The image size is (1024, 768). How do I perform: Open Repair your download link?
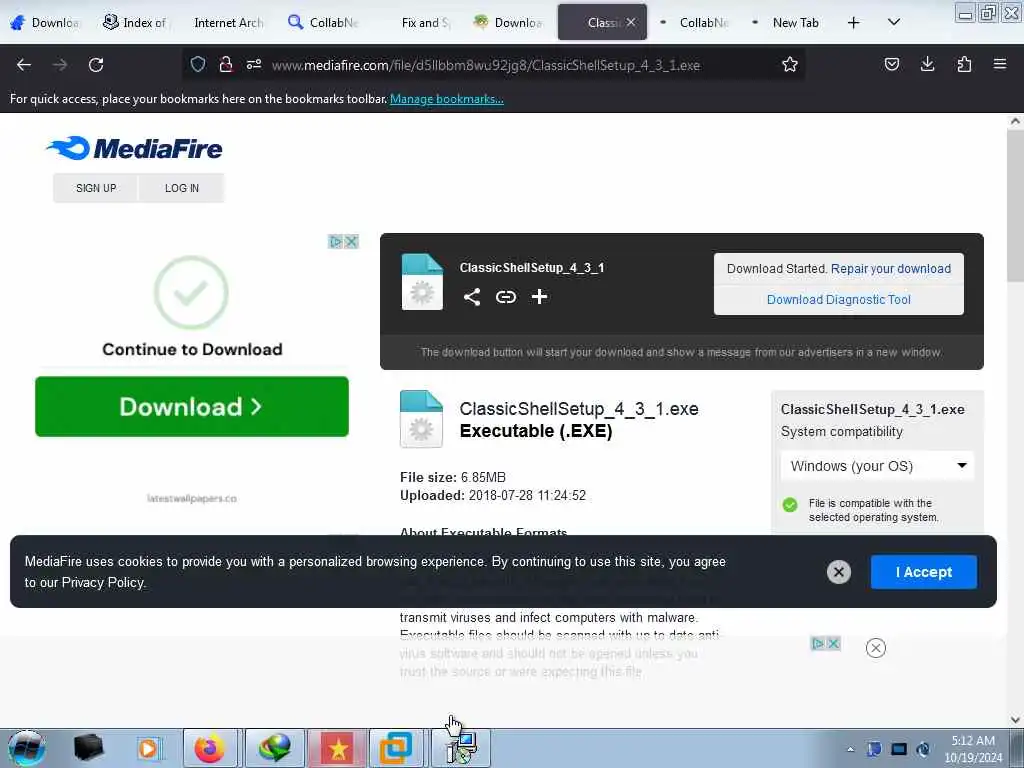[x=891, y=269]
